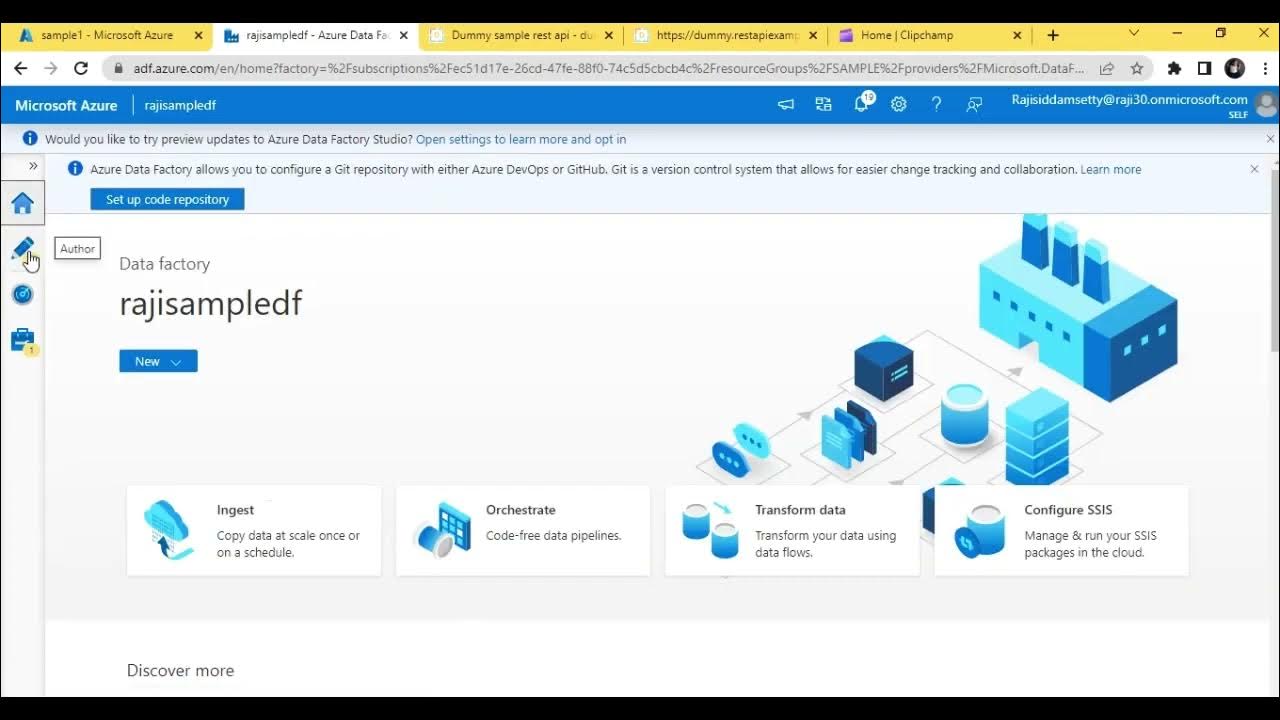Image resolution: width=1280 pixels, height=720 pixels.
Task: Open the tab search chevron
Action: (1133, 34)
